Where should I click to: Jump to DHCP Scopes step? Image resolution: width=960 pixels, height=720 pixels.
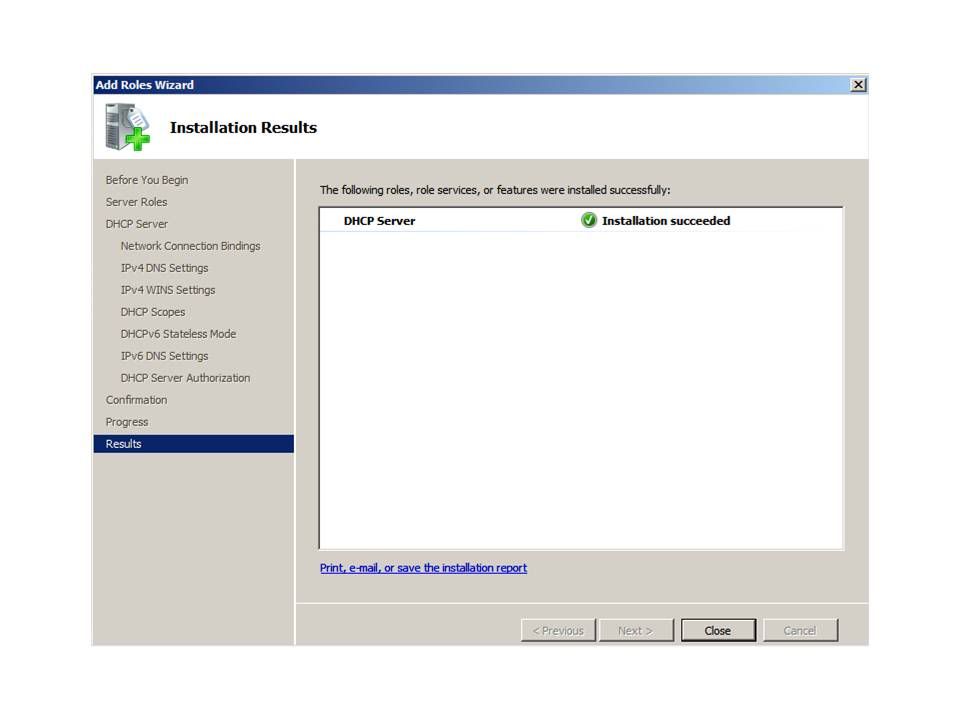pyautogui.click(x=153, y=312)
